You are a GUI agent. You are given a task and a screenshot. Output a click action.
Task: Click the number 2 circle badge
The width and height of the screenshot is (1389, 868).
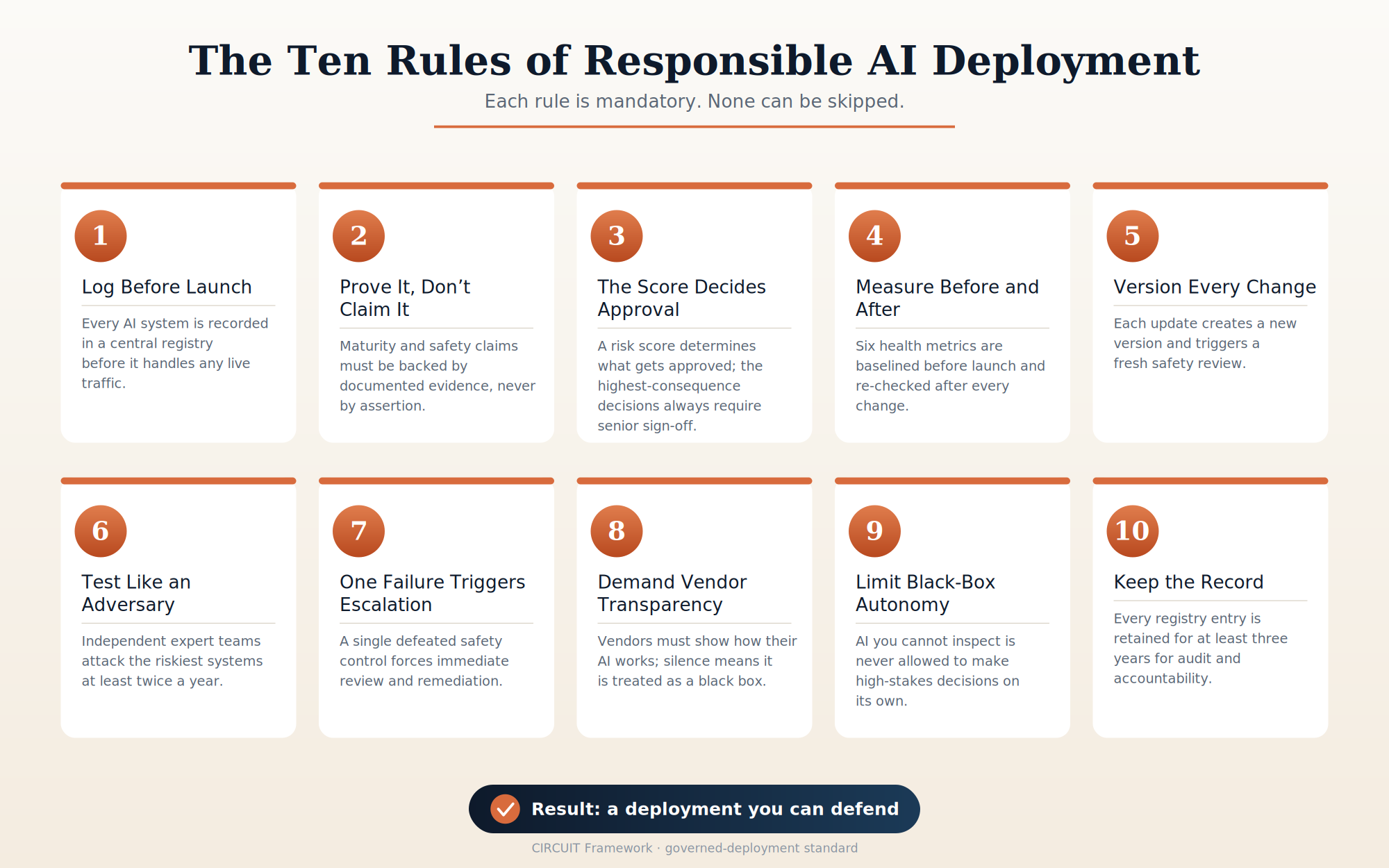(358, 236)
